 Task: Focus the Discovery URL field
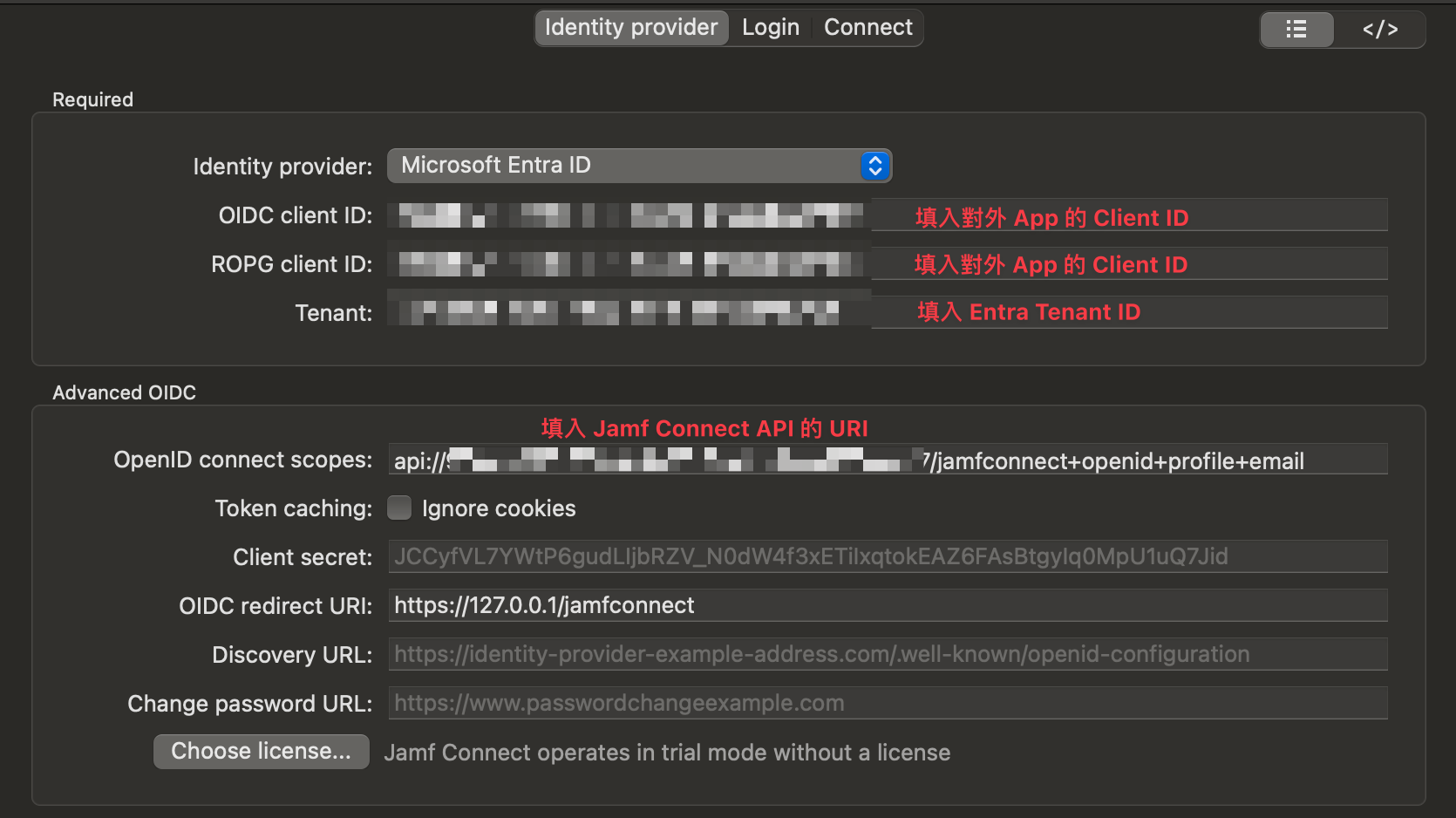(887, 654)
